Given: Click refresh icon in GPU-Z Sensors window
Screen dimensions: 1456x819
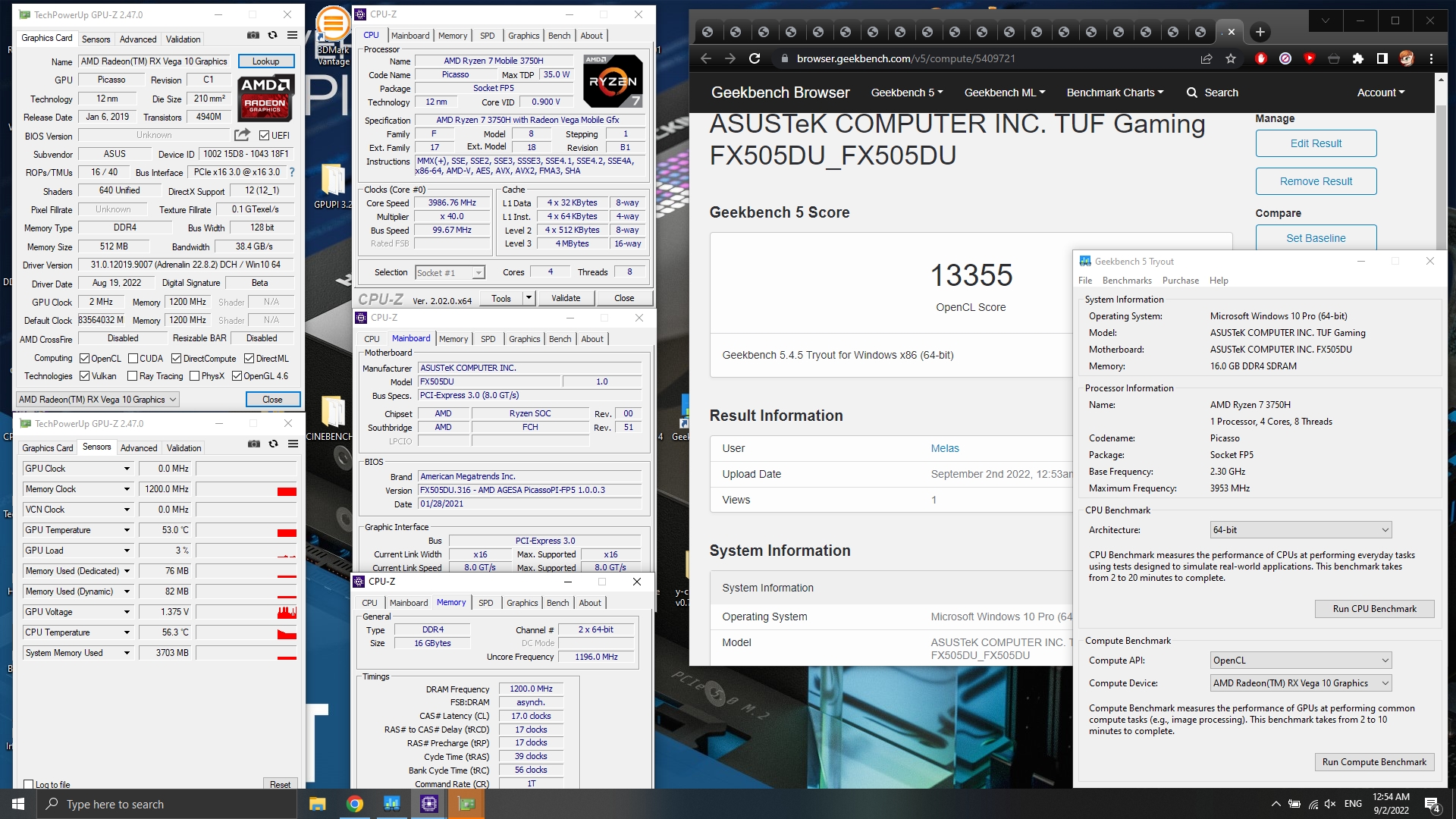Looking at the screenshot, I should tap(273, 444).
